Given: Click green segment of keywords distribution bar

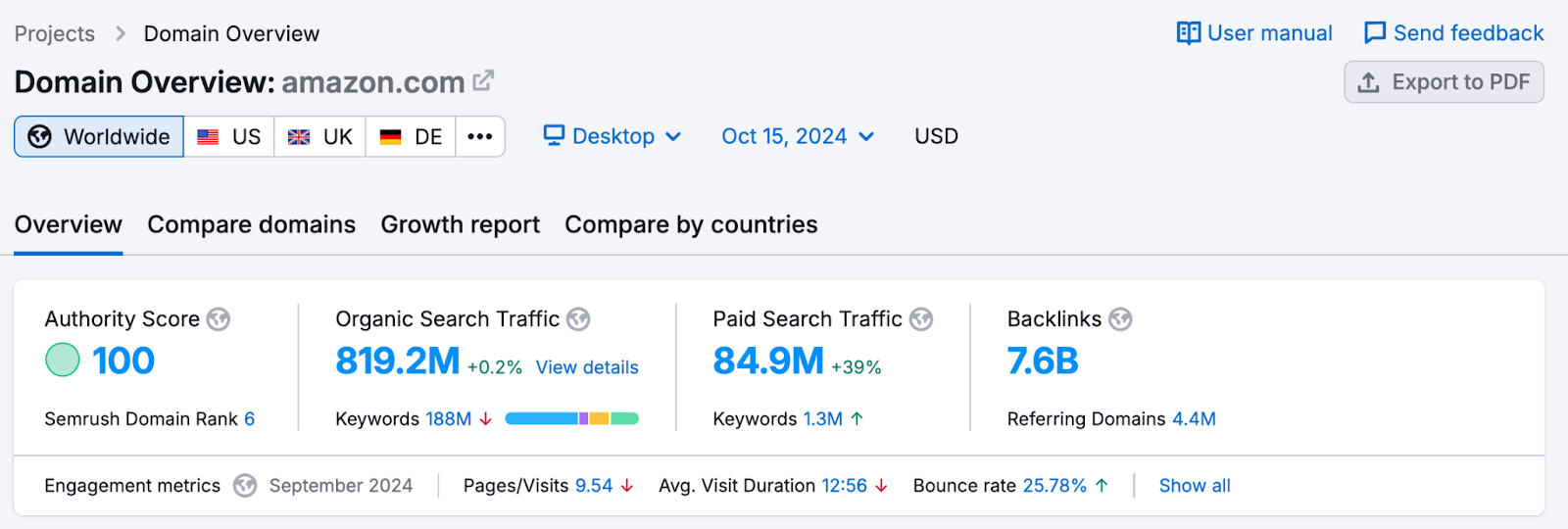Looking at the screenshot, I should (624, 418).
